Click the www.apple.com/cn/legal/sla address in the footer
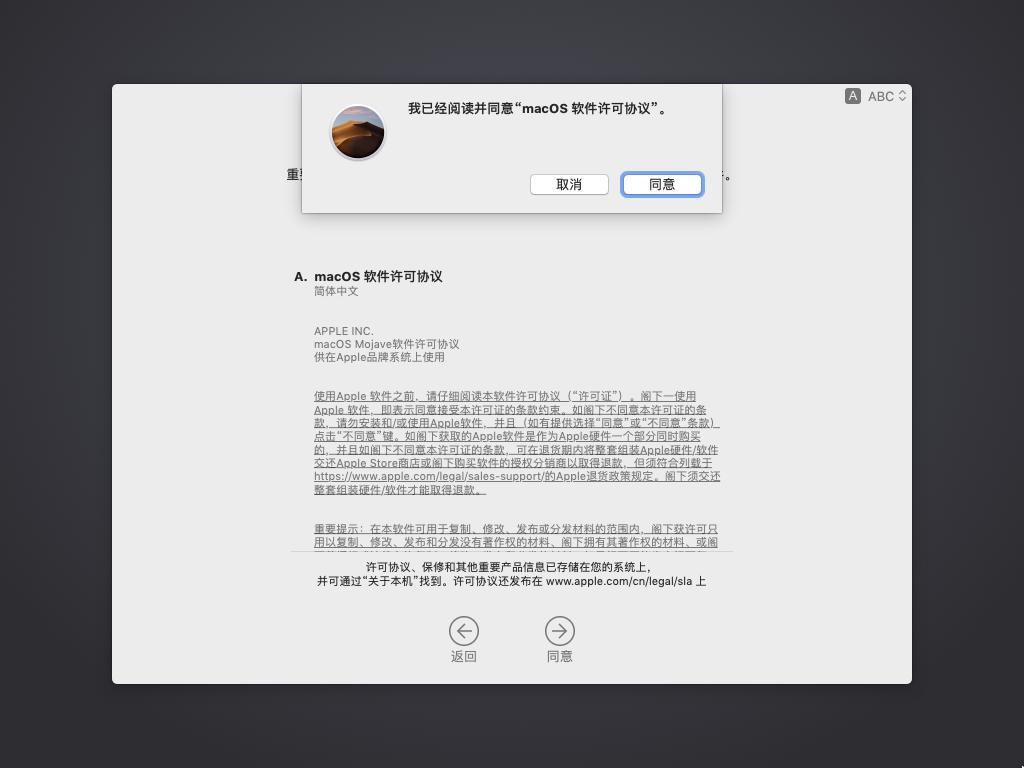 pos(619,581)
